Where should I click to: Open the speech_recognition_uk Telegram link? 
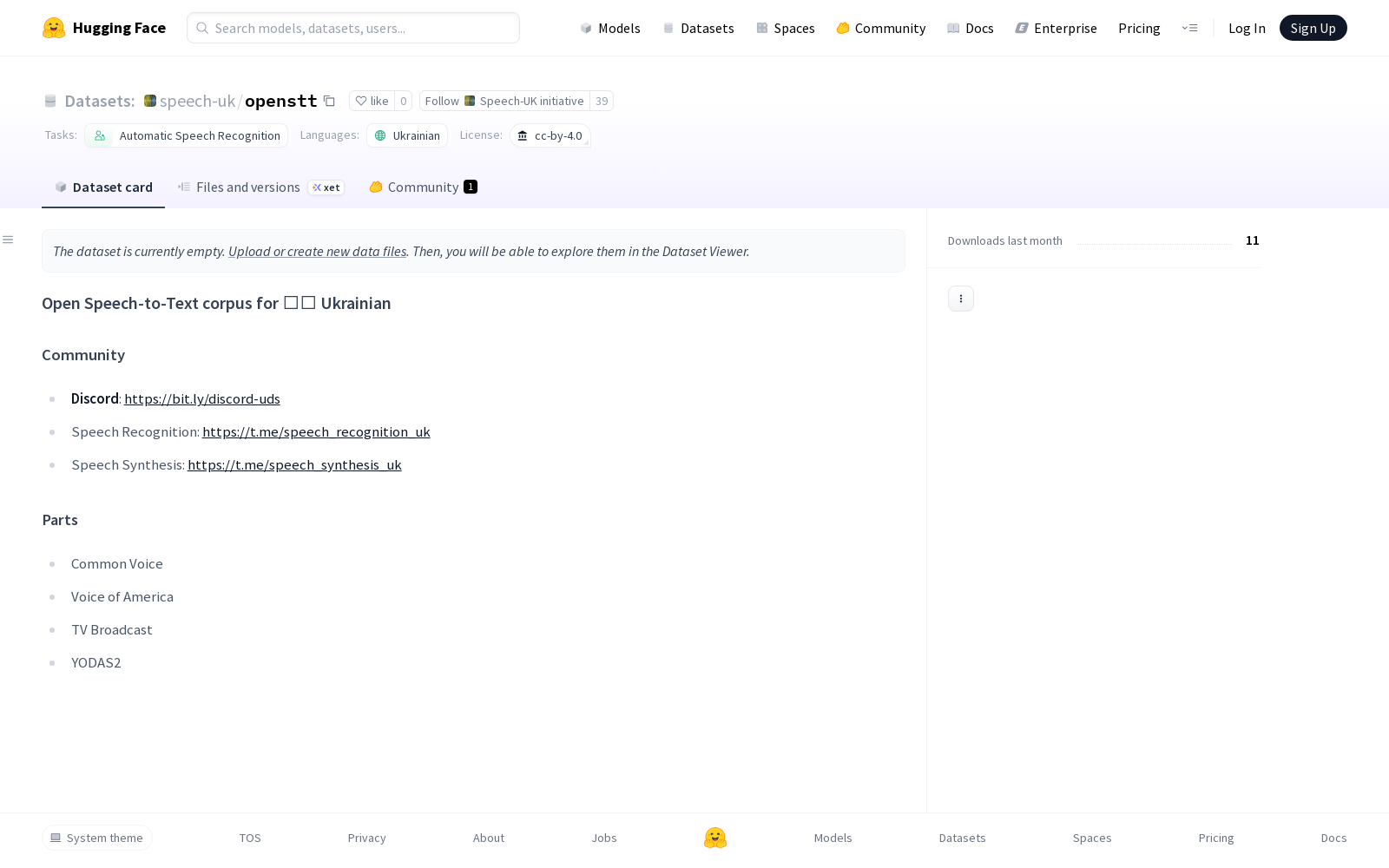316,431
